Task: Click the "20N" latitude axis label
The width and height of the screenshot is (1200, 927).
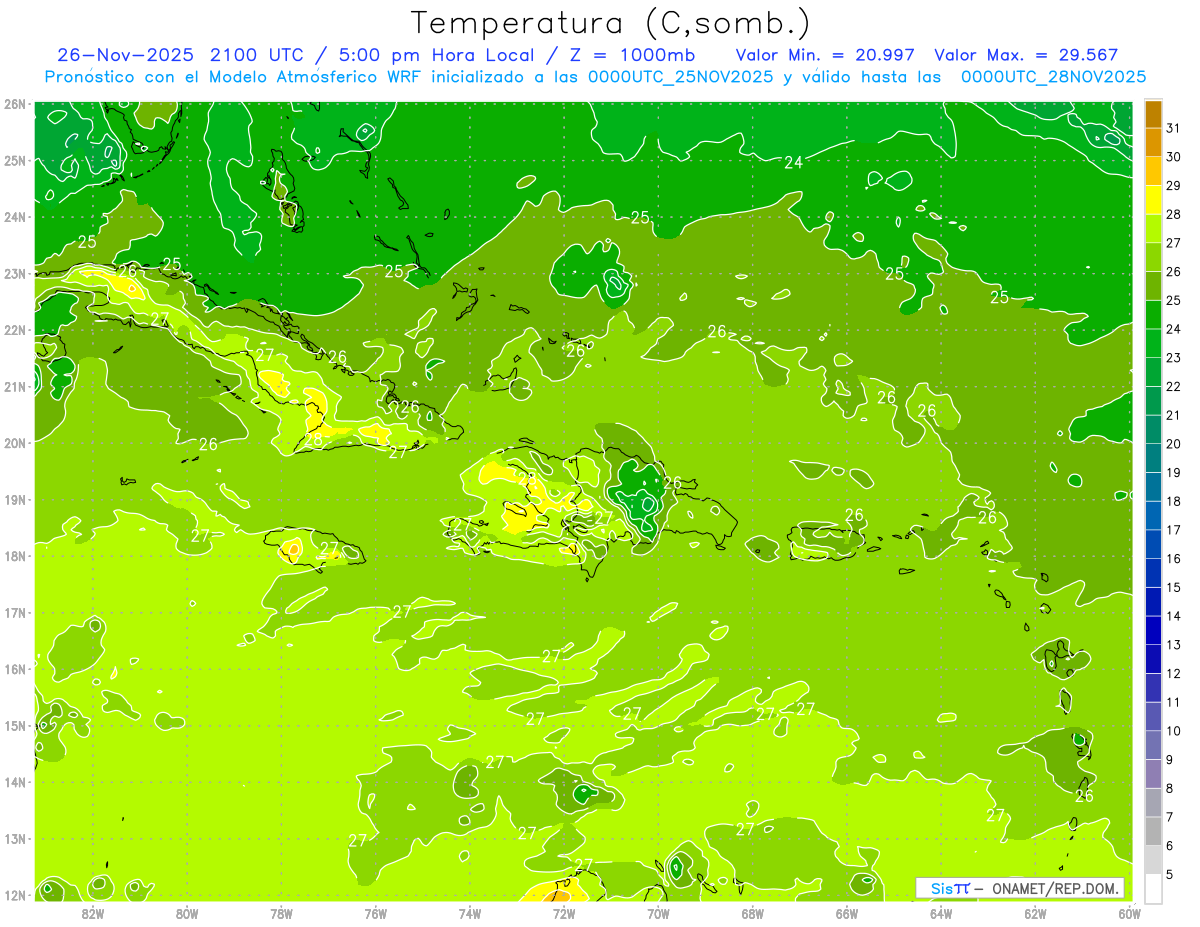Action: coord(14,443)
